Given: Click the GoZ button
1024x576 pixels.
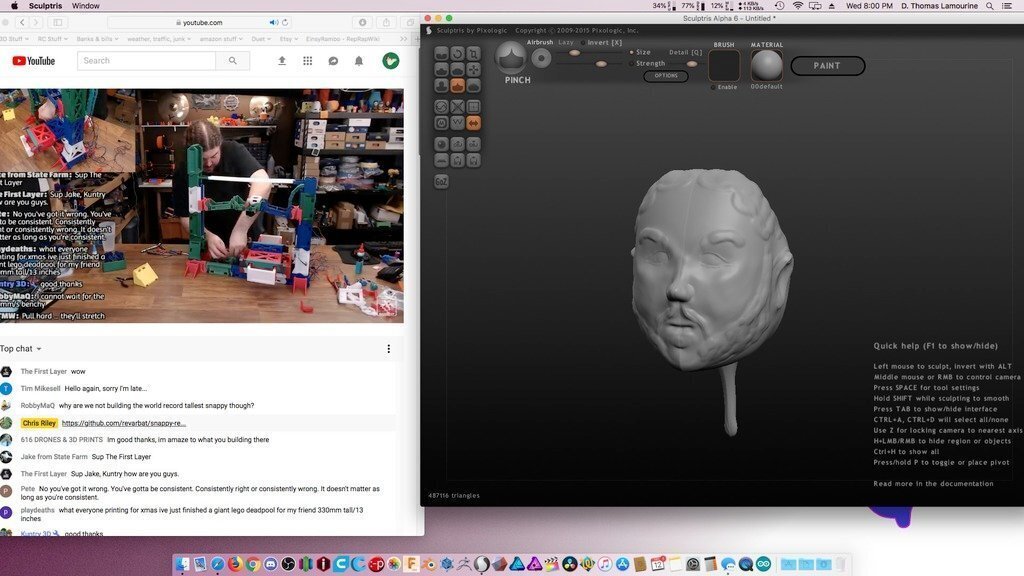Looking at the screenshot, I should pos(441,181).
